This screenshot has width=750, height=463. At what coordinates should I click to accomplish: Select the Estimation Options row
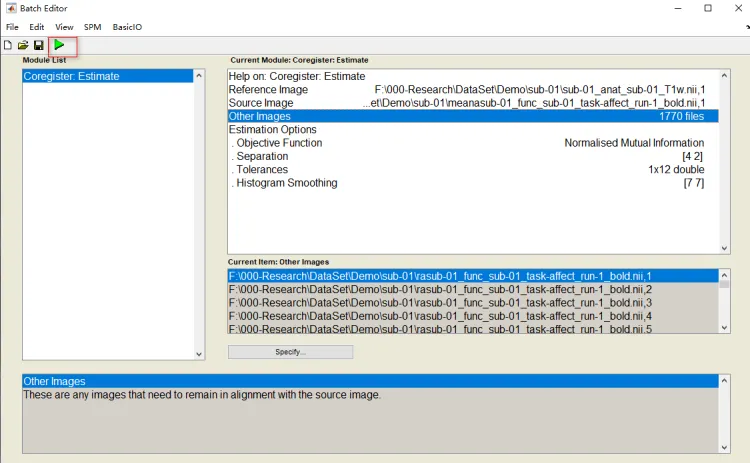click(x=473, y=130)
